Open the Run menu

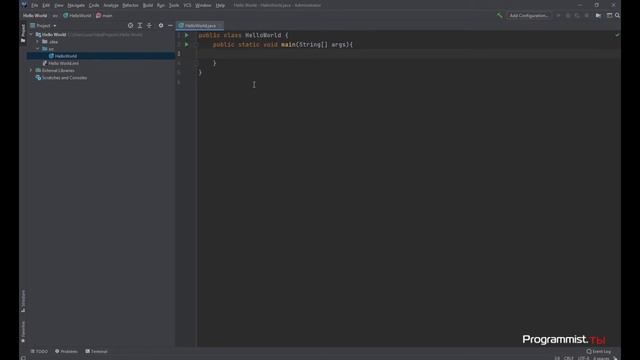pos(161,5)
